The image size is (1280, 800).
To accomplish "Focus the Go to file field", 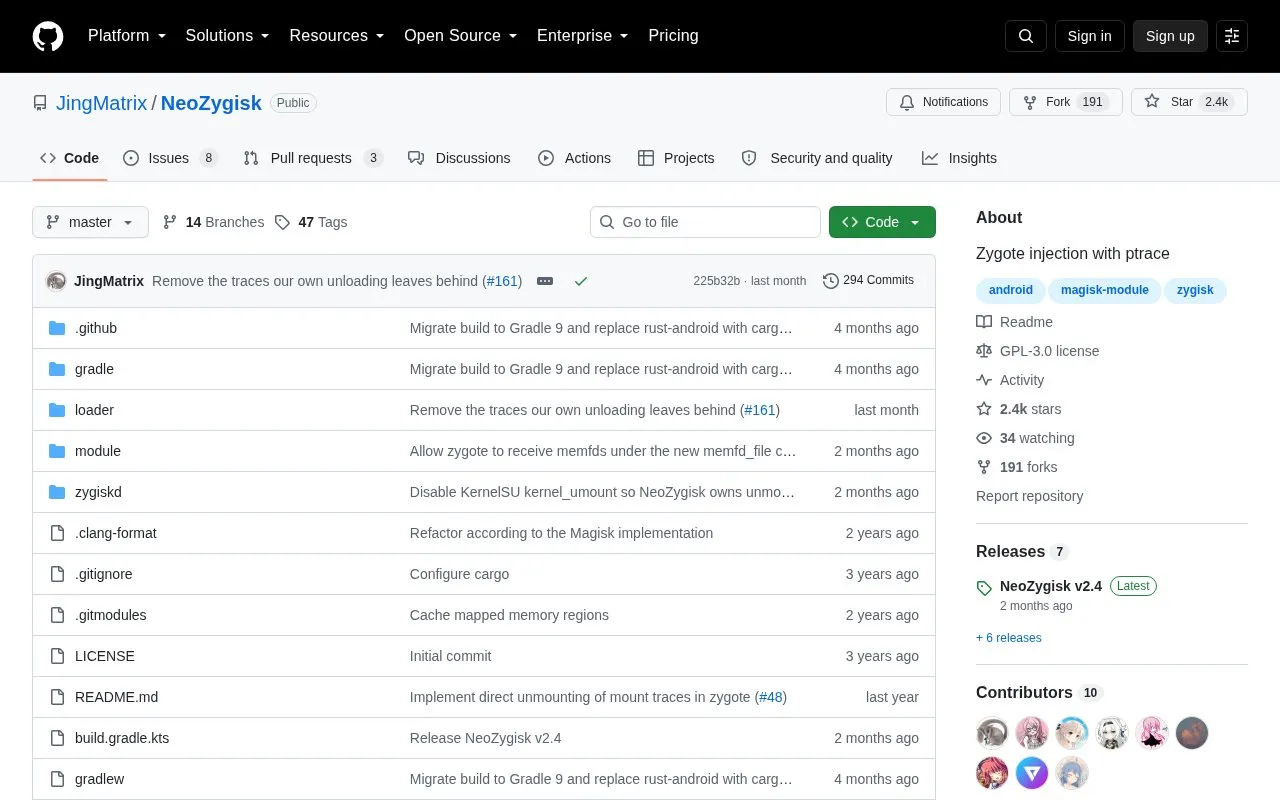I will [x=705, y=222].
